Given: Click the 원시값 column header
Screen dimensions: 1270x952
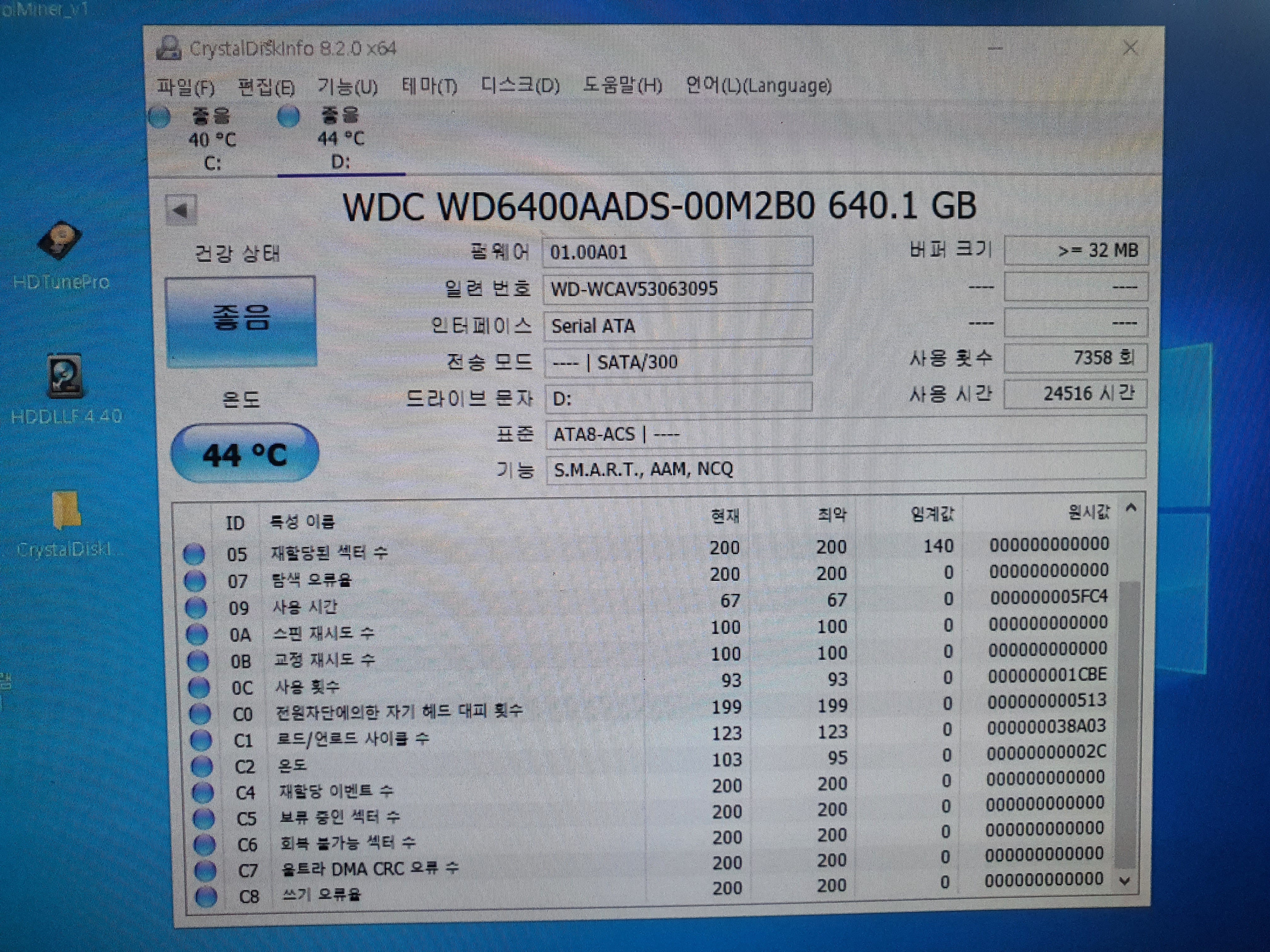Looking at the screenshot, I should (1089, 511).
